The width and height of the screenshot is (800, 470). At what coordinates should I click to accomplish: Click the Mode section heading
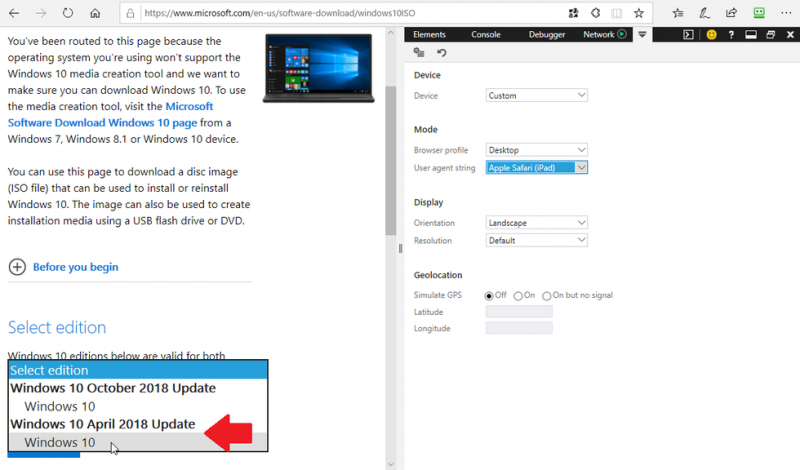tap(426, 130)
